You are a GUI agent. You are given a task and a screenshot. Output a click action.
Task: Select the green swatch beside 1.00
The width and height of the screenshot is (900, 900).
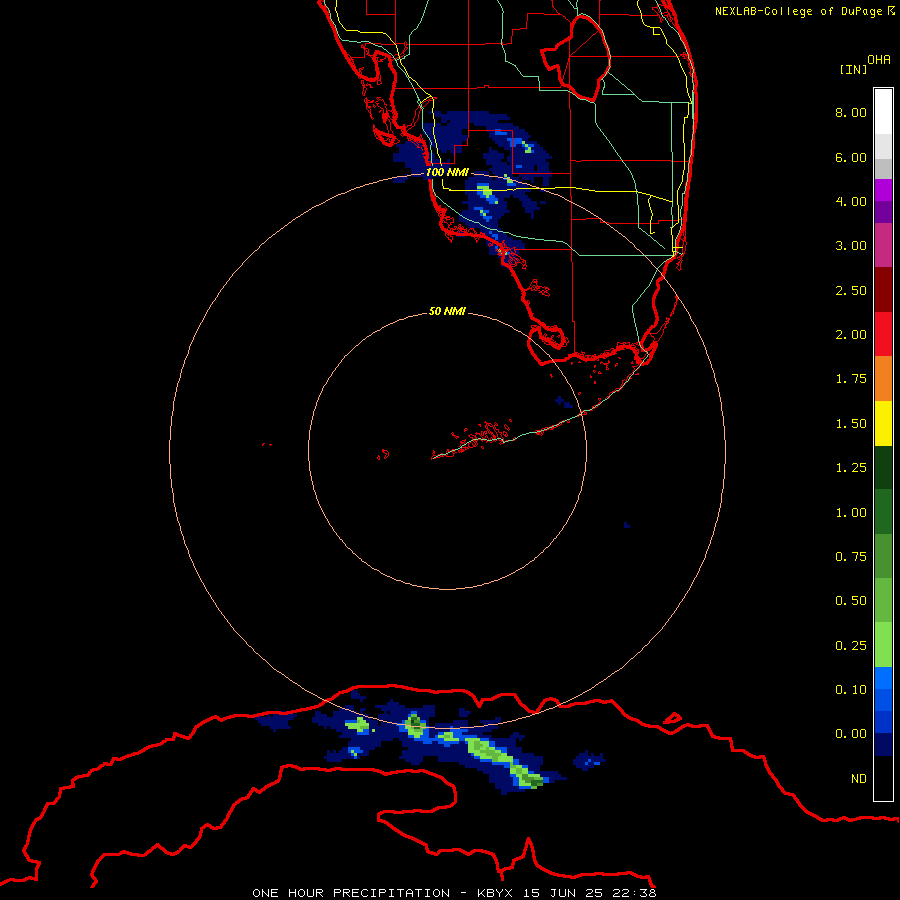pyautogui.click(x=883, y=513)
